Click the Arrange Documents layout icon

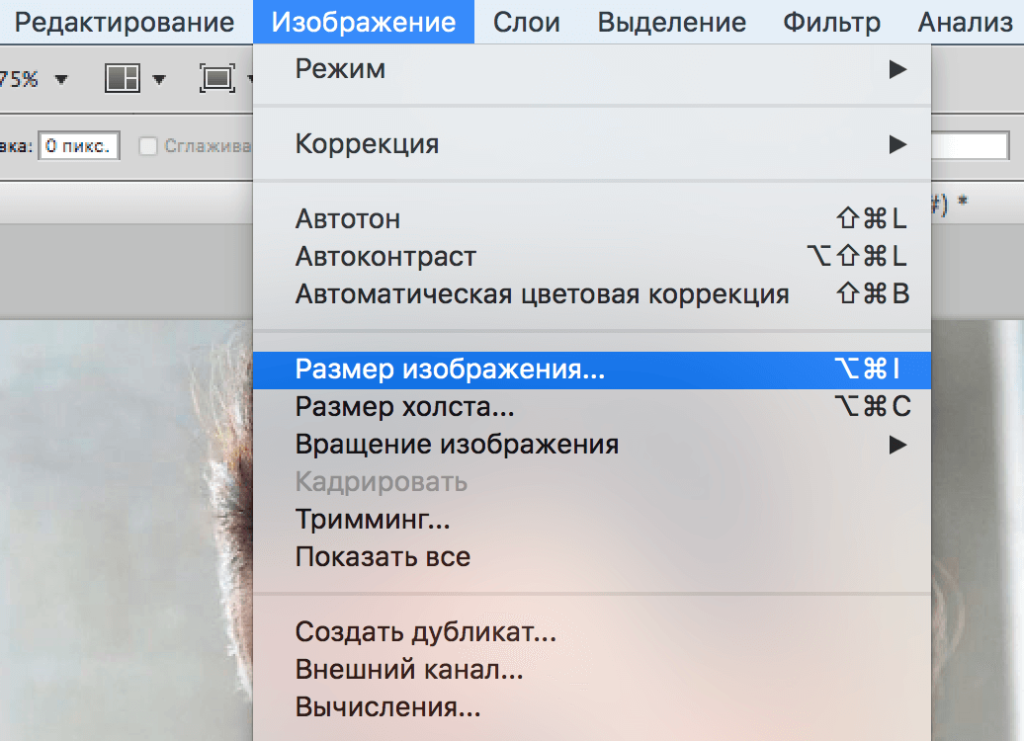coord(122,78)
